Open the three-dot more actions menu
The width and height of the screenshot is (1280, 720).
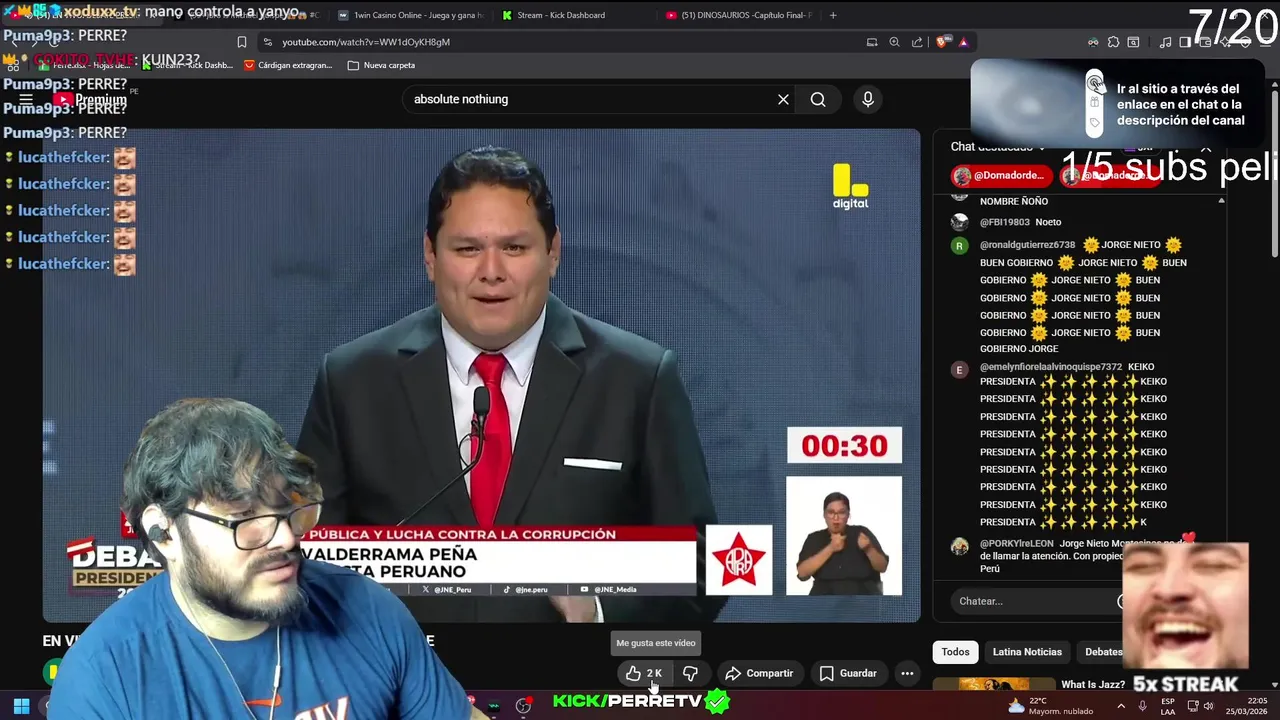click(x=907, y=673)
